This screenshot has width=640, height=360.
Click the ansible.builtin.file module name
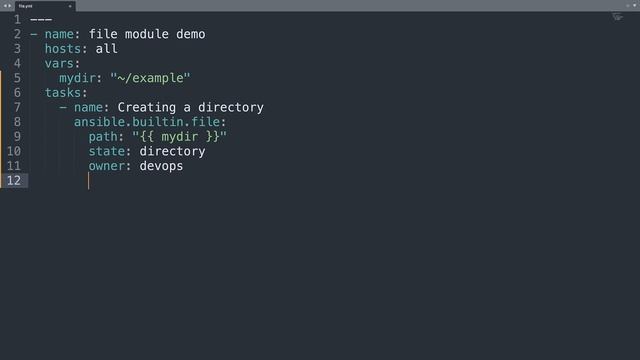(x=147, y=122)
